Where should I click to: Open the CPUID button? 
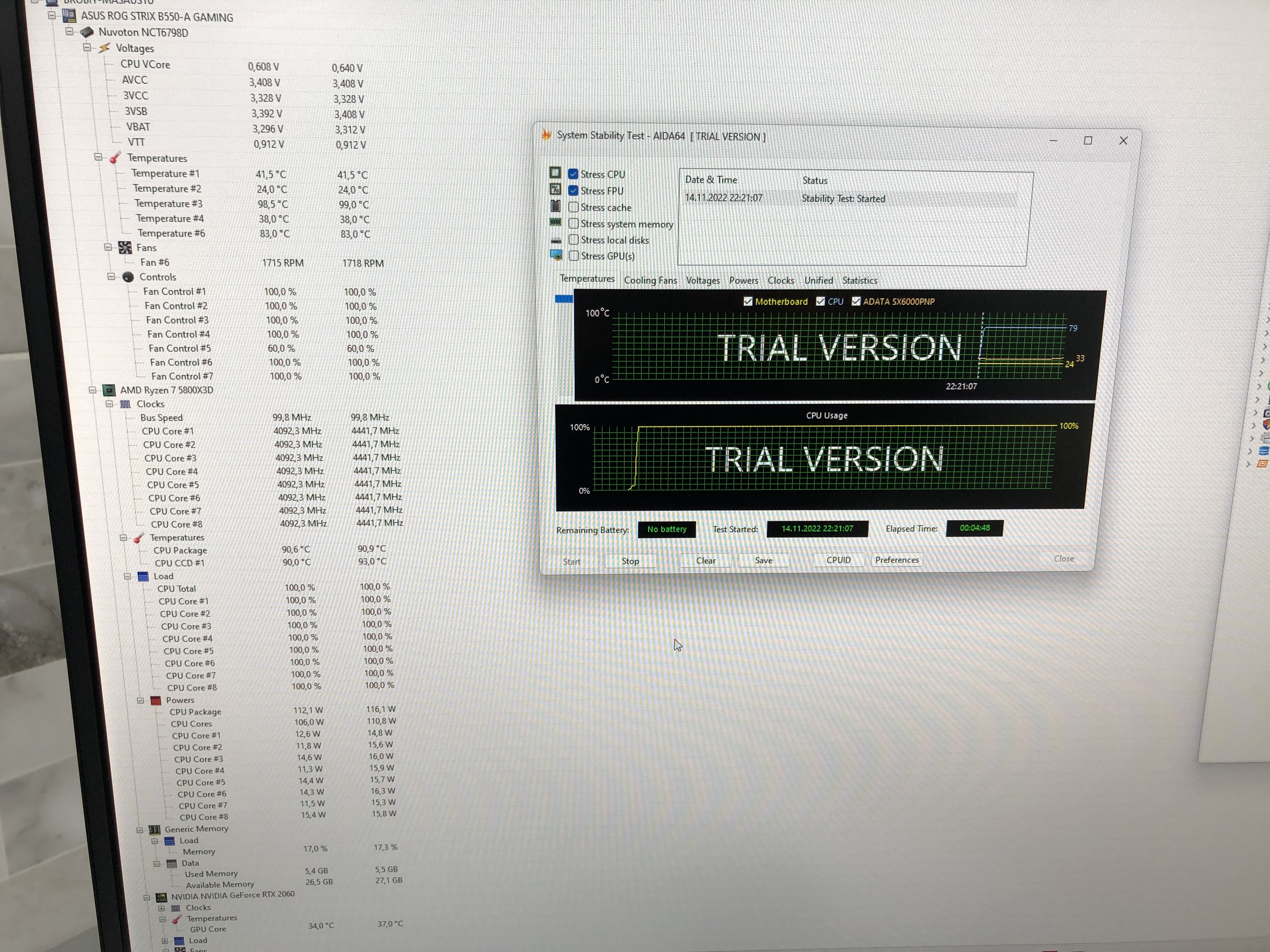pyautogui.click(x=838, y=559)
